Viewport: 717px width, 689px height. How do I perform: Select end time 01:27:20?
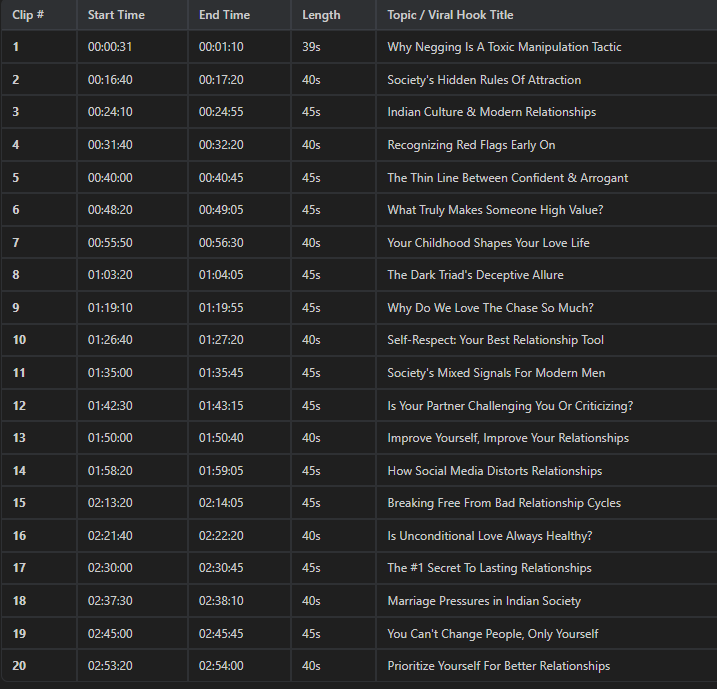click(221, 340)
